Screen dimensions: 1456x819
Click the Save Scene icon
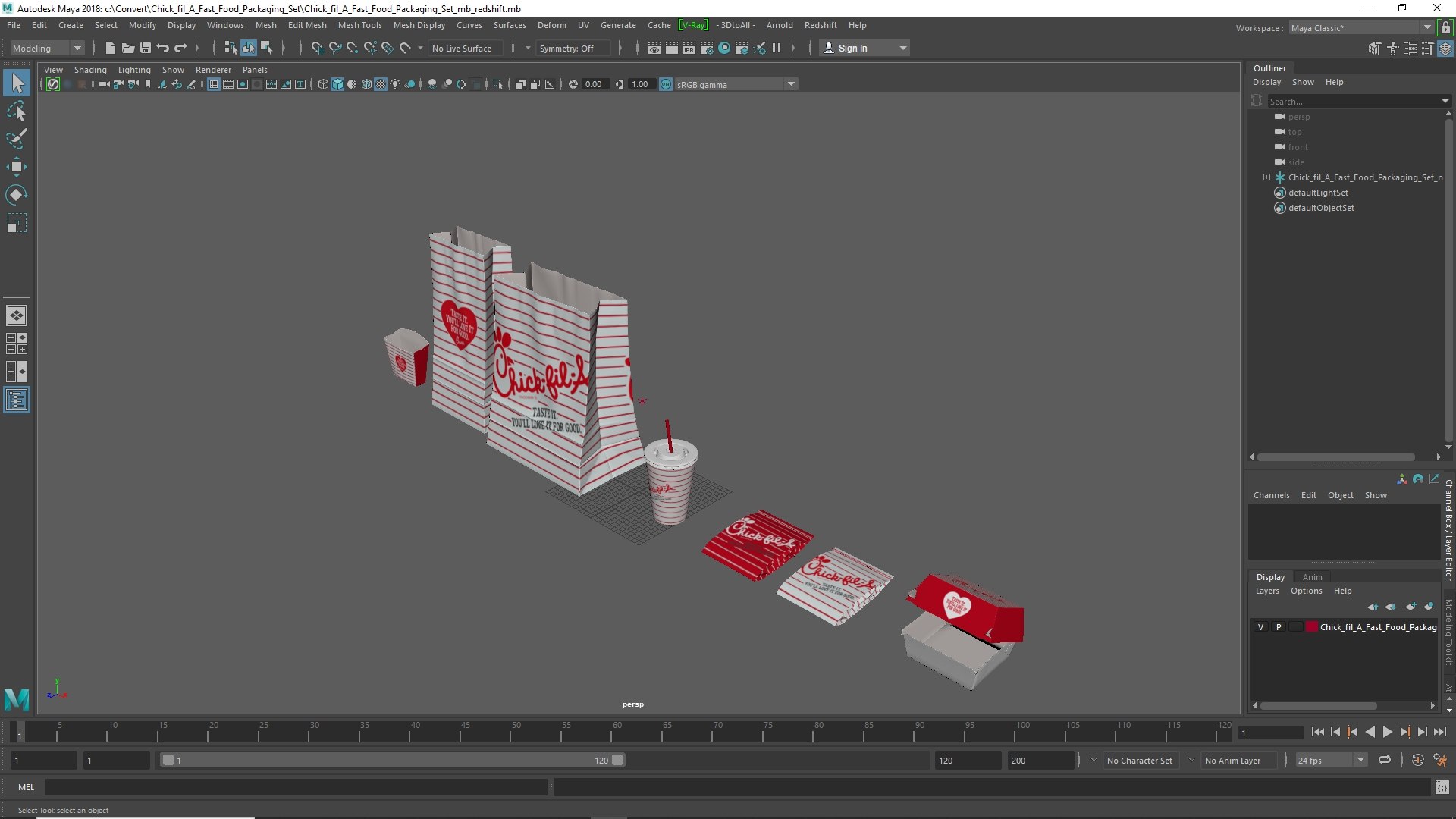click(x=146, y=48)
